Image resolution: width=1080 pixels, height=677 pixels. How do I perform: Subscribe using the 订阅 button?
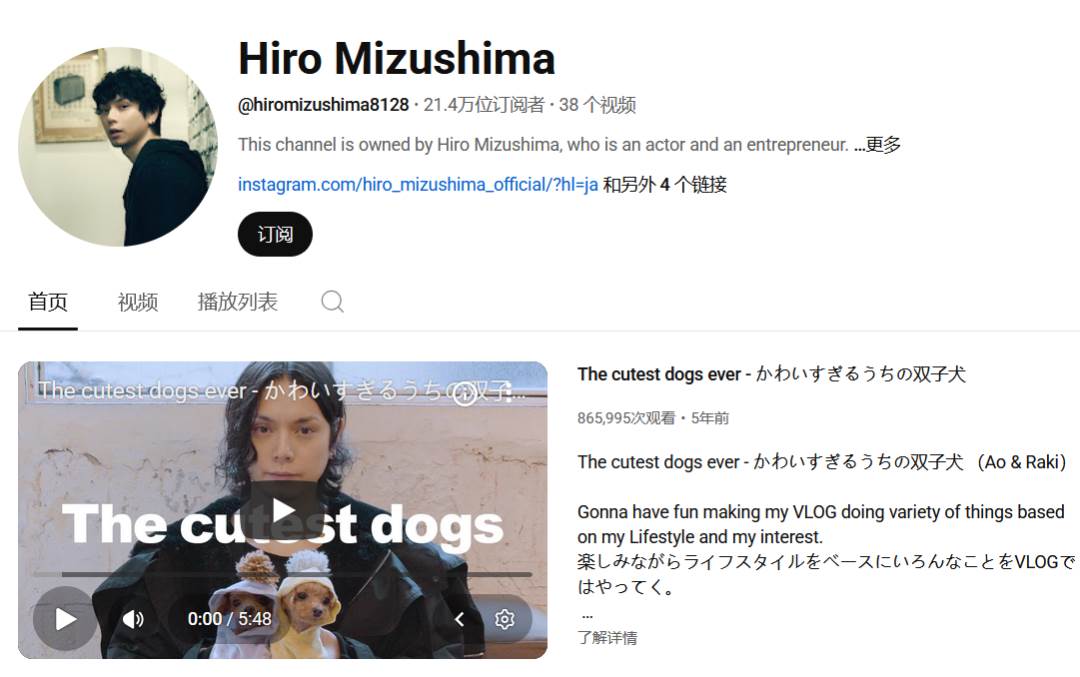click(275, 234)
